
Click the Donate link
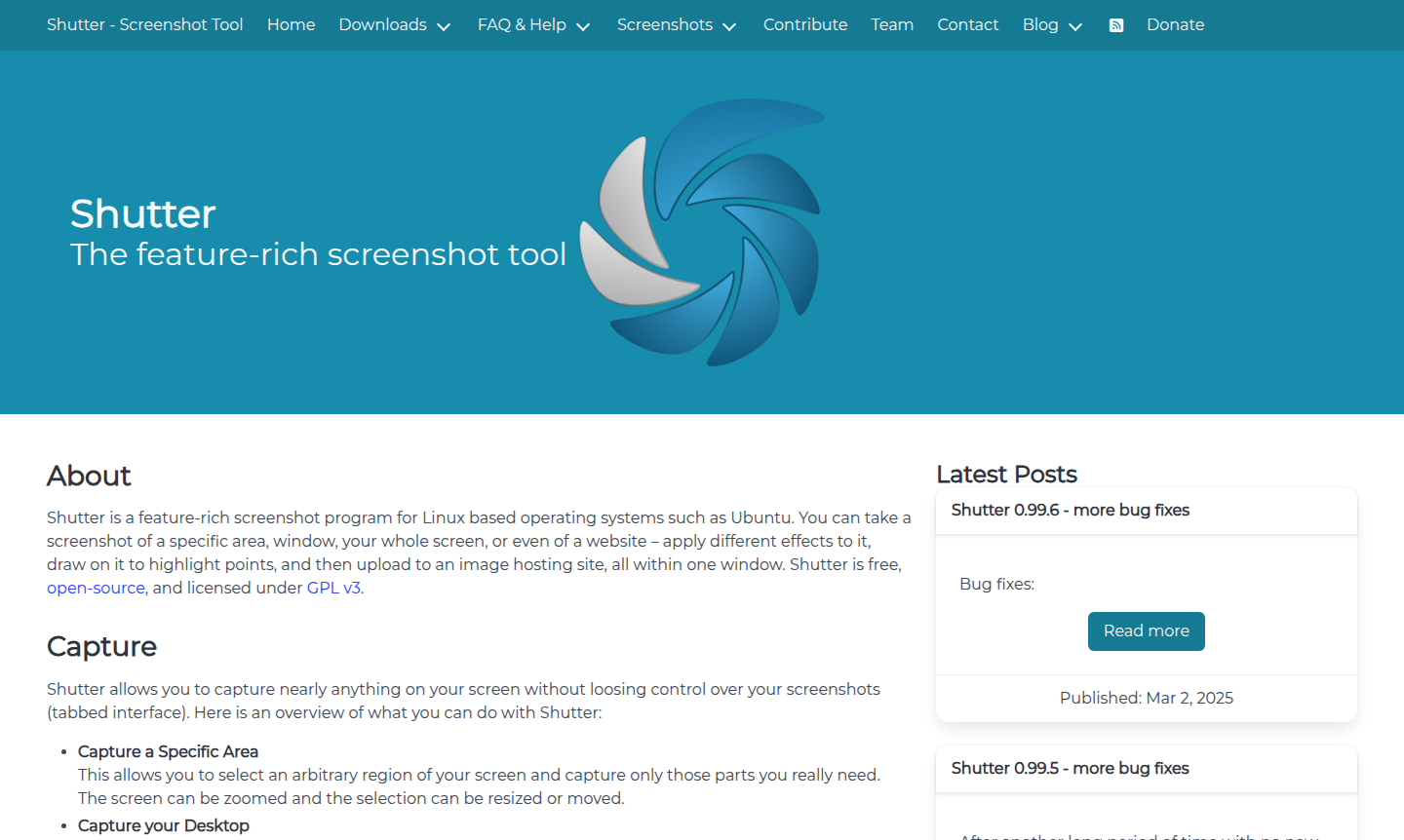coord(1175,25)
